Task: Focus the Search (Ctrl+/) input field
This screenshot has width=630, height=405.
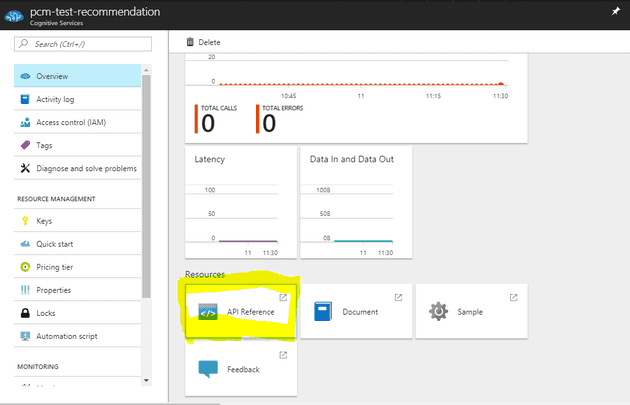Action: click(x=83, y=44)
